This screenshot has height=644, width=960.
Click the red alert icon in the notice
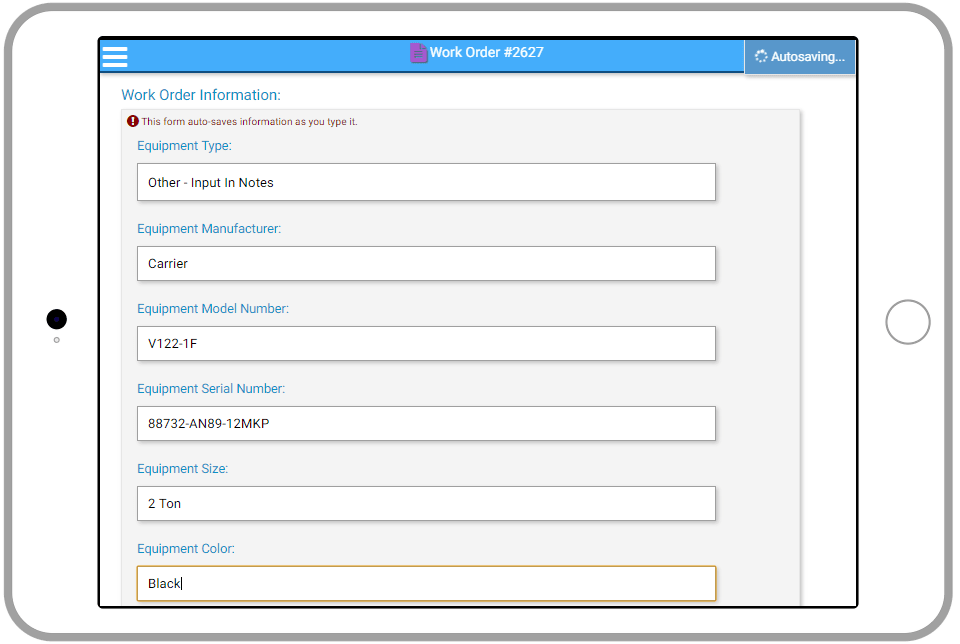pos(131,120)
